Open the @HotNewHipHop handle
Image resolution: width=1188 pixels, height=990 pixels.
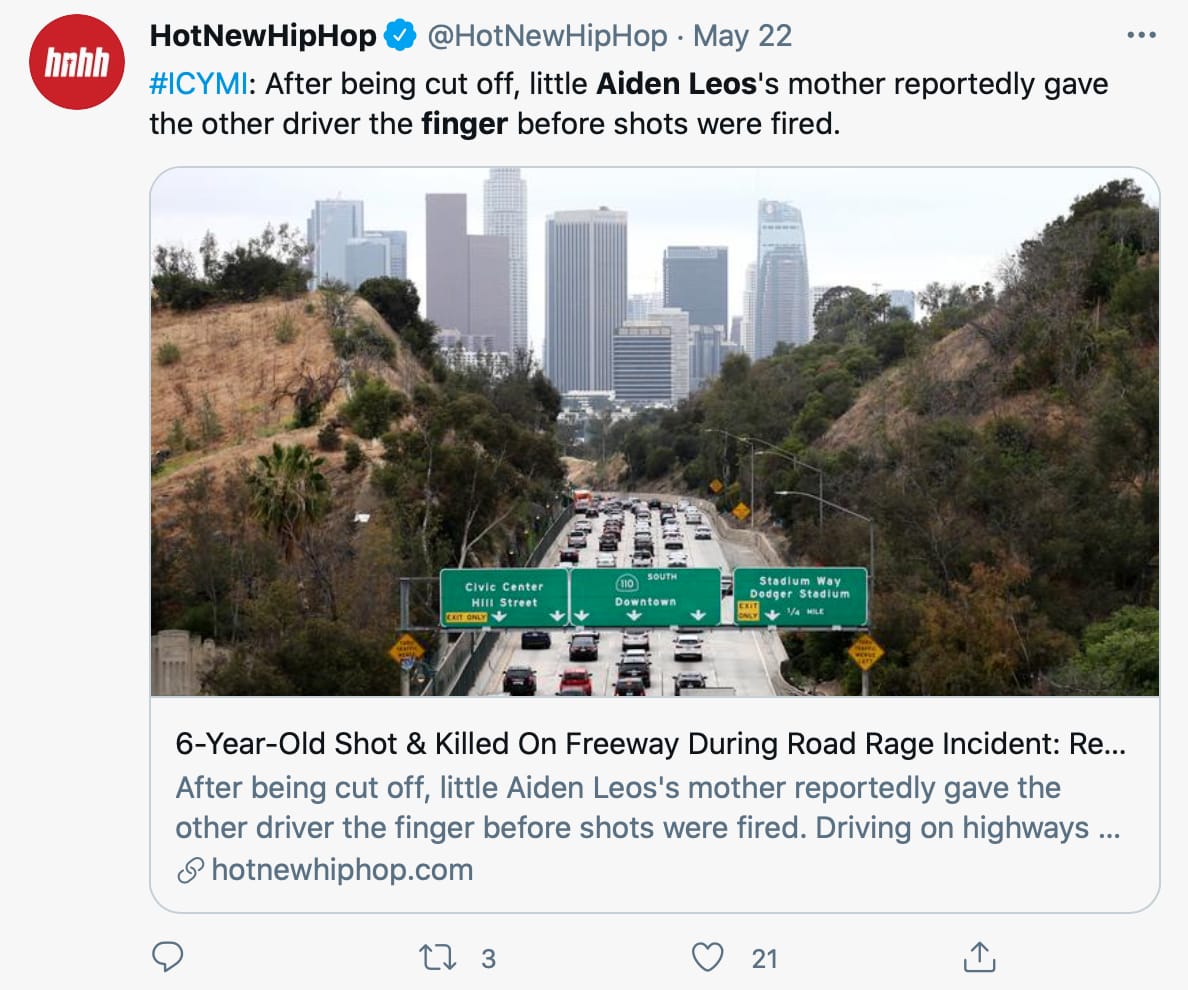[x=547, y=37]
